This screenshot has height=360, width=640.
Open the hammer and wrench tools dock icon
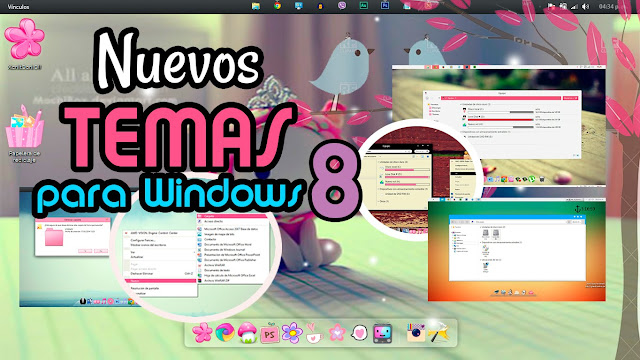(438, 333)
